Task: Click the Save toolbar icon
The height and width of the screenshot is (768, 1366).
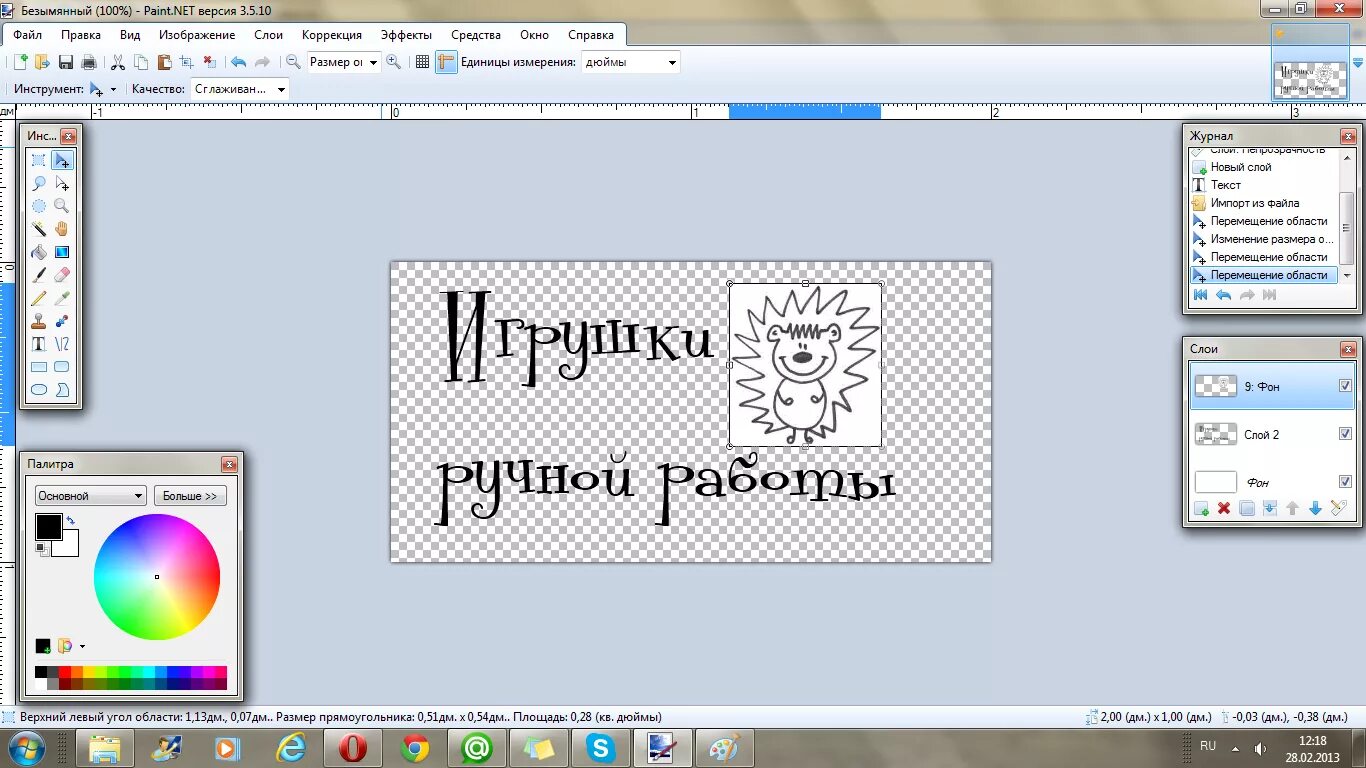Action: (66, 62)
